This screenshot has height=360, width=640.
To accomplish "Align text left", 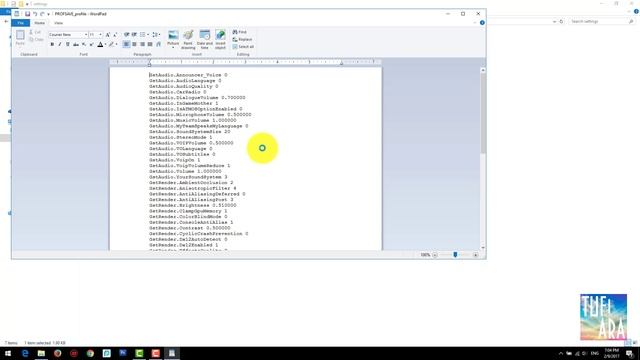I will coord(127,44).
